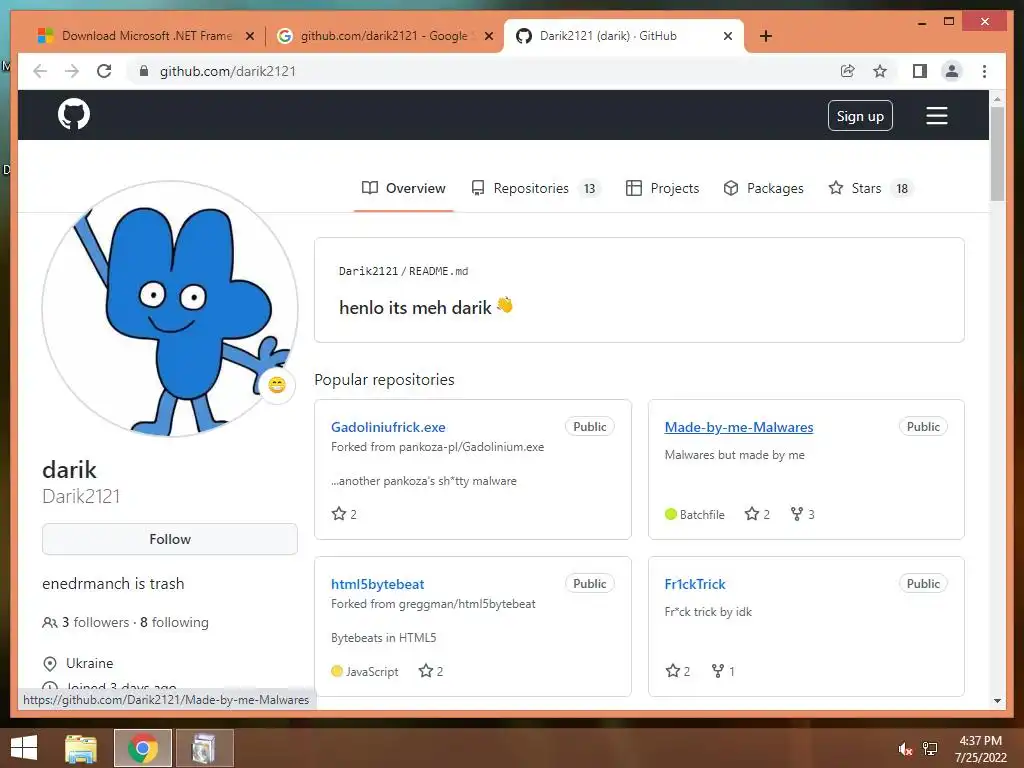Click the browser forward arrow
The image size is (1024, 768).
click(72, 71)
